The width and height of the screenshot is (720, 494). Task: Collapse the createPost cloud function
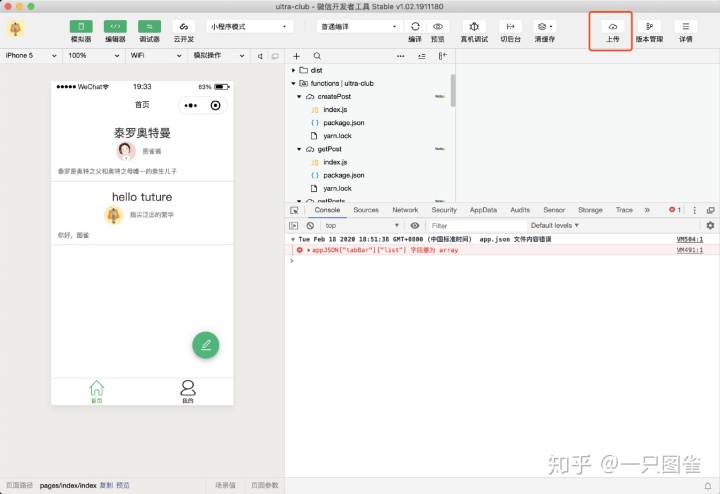pos(299,96)
